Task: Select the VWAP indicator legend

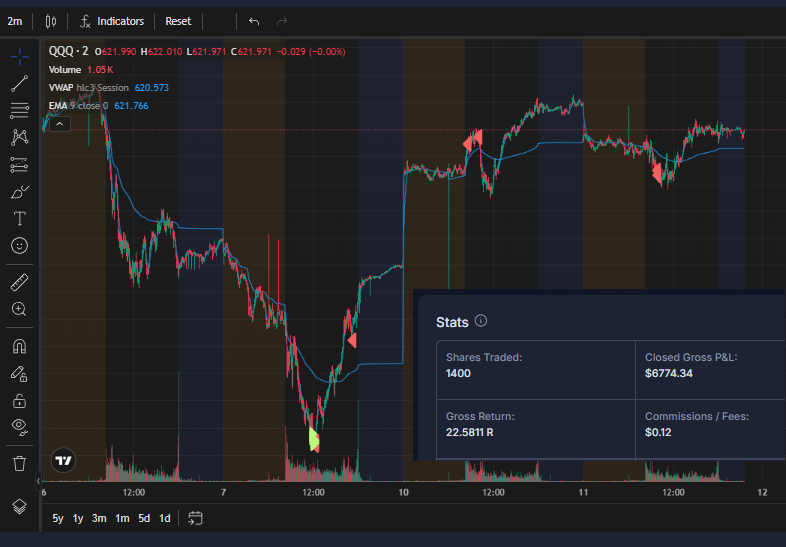Action: tap(89, 88)
